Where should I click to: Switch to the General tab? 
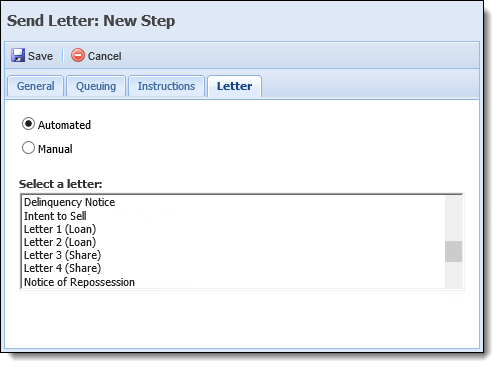(x=35, y=86)
